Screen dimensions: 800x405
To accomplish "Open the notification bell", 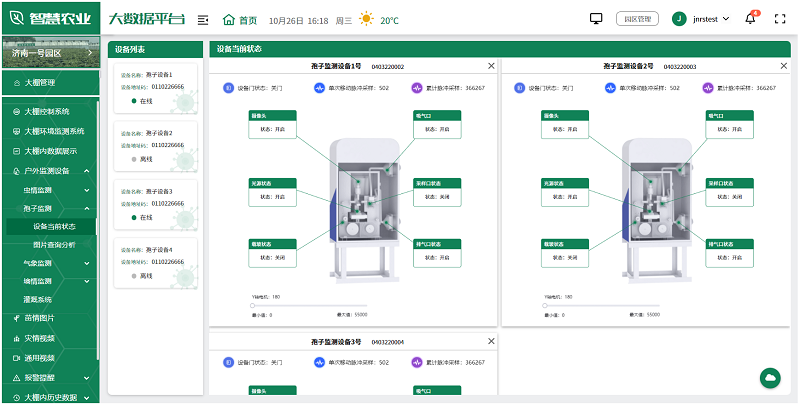I will pyautogui.click(x=751, y=19).
